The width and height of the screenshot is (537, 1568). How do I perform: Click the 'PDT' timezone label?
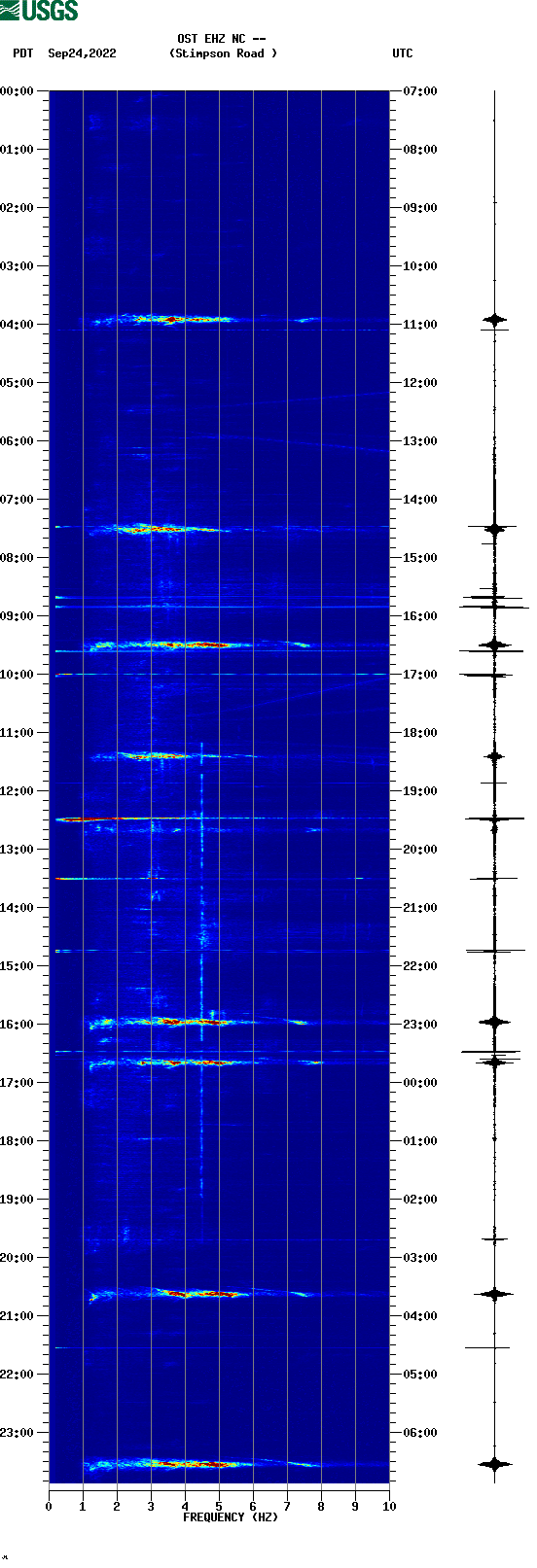[22, 53]
